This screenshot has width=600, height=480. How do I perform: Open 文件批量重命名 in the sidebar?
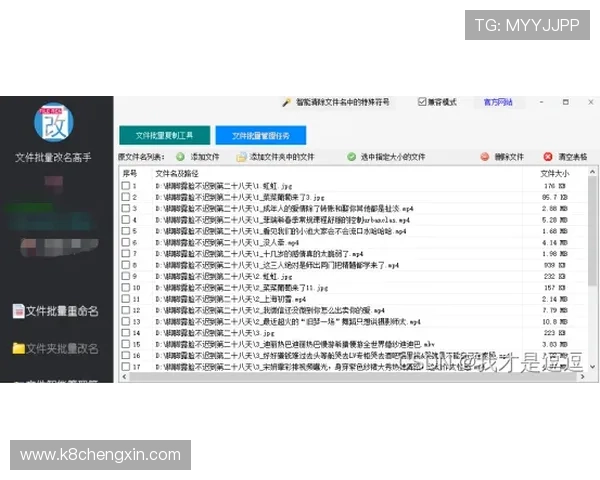56,311
